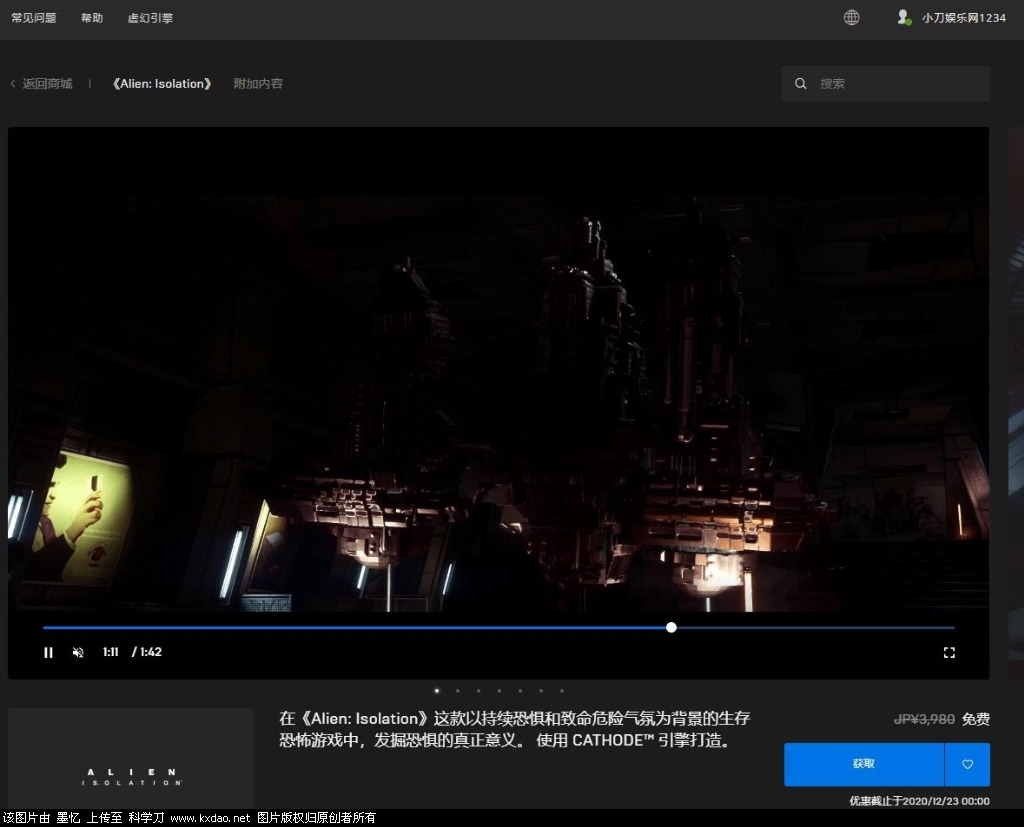Open the 小刀娱乐网1234 account menu

tap(963, 18)
